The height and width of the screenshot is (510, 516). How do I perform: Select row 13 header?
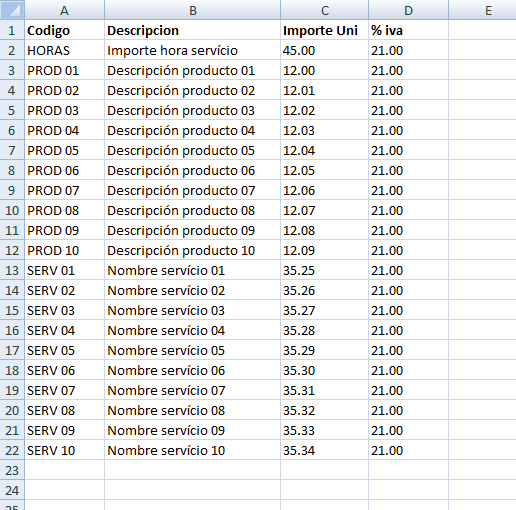12,270
